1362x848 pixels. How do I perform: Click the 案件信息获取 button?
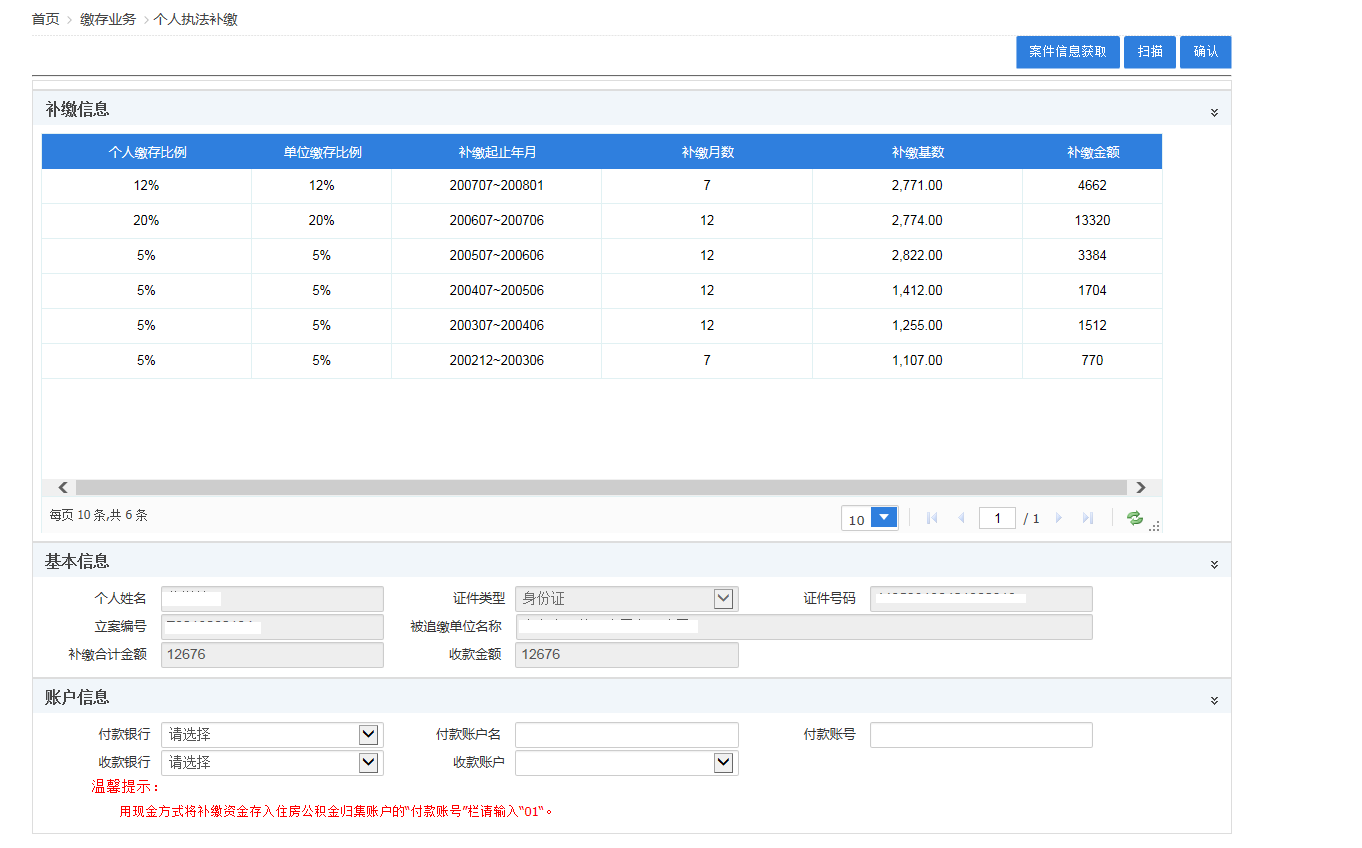pos(1067,52)
